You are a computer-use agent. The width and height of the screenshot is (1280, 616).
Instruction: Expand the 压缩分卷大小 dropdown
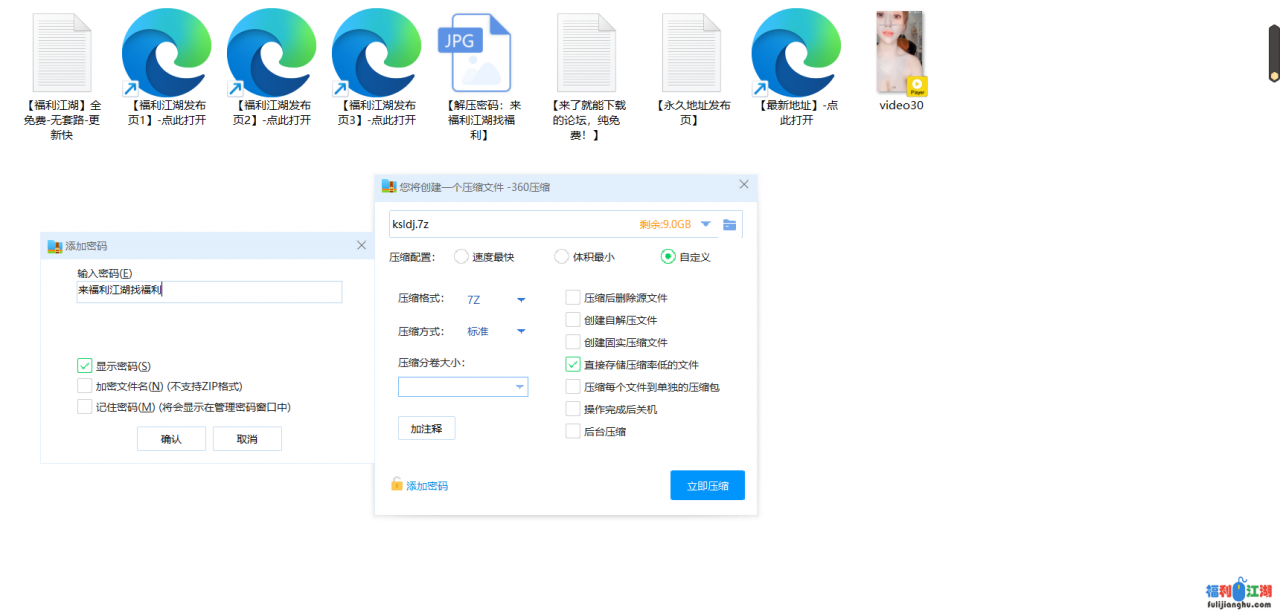tap(518, 386)
